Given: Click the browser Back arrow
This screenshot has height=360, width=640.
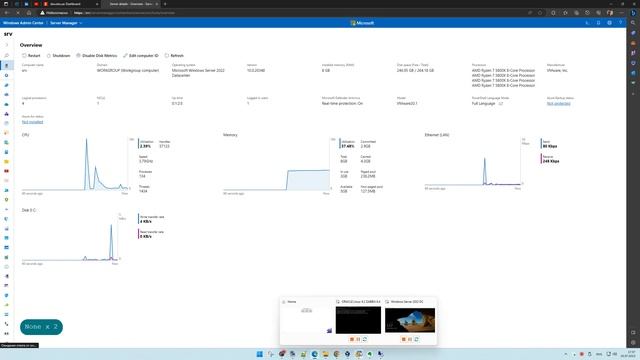Looking at the screenshot, I should 7,13.
